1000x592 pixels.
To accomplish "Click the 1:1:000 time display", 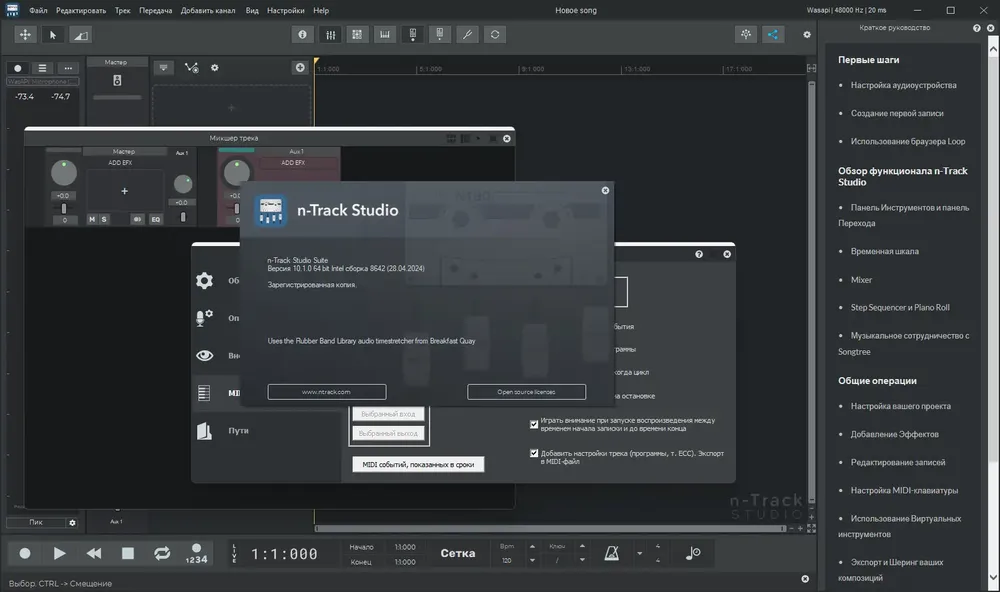I will (284, 554).
